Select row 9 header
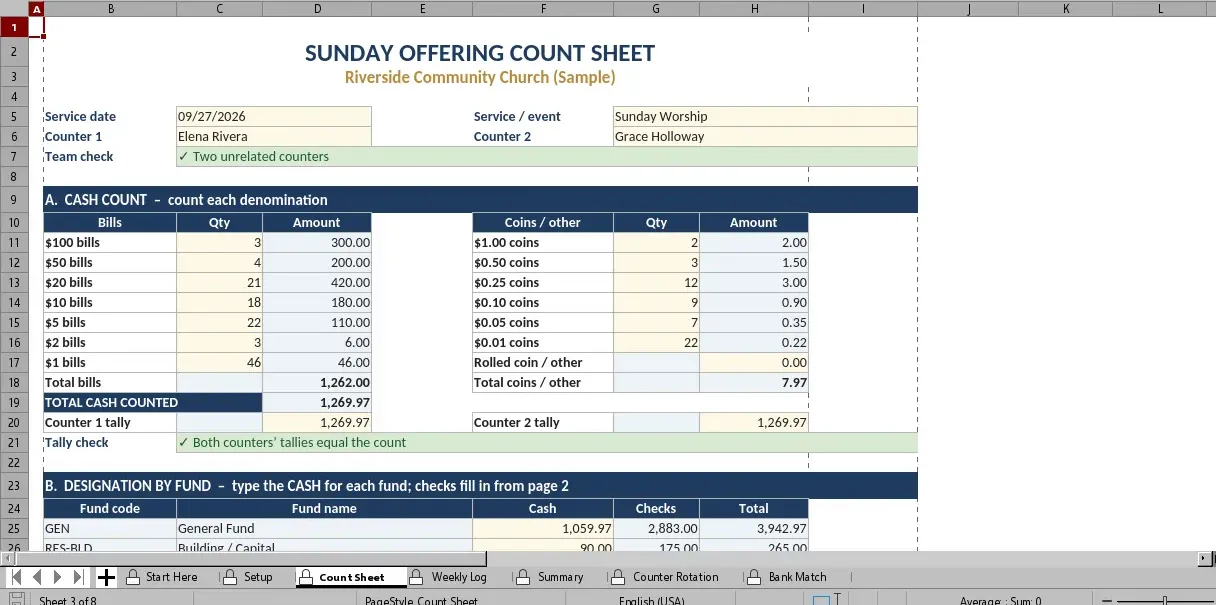The height and width of the screenshot is (605, 1216). [14, 199]
